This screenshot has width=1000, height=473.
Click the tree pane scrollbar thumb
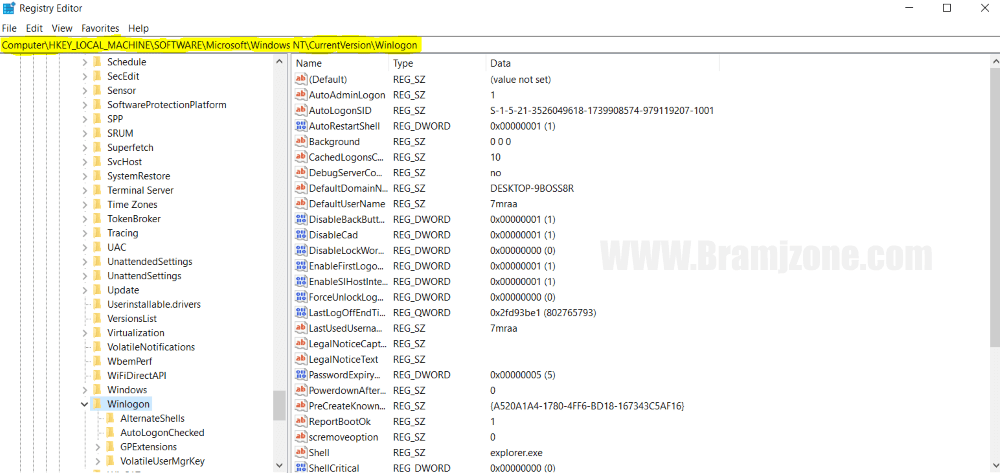(279, 405)
